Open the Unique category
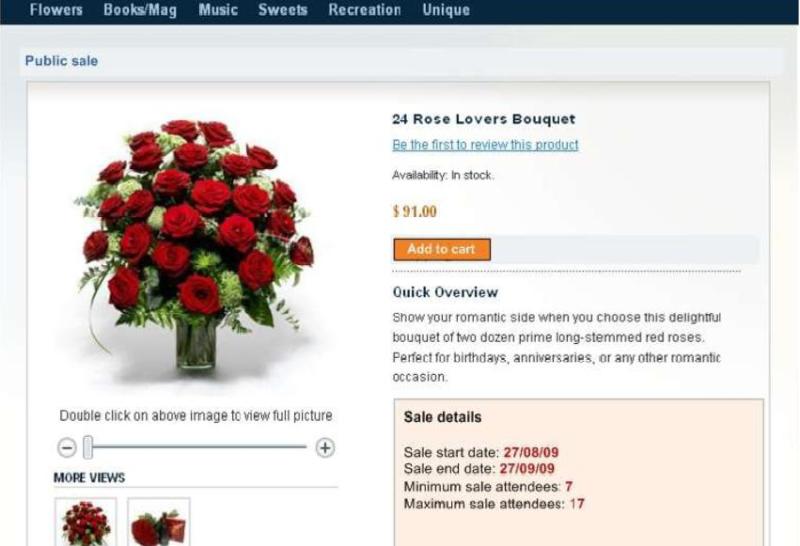This screenshot has height=546, width=800. (x=446, y=10)
